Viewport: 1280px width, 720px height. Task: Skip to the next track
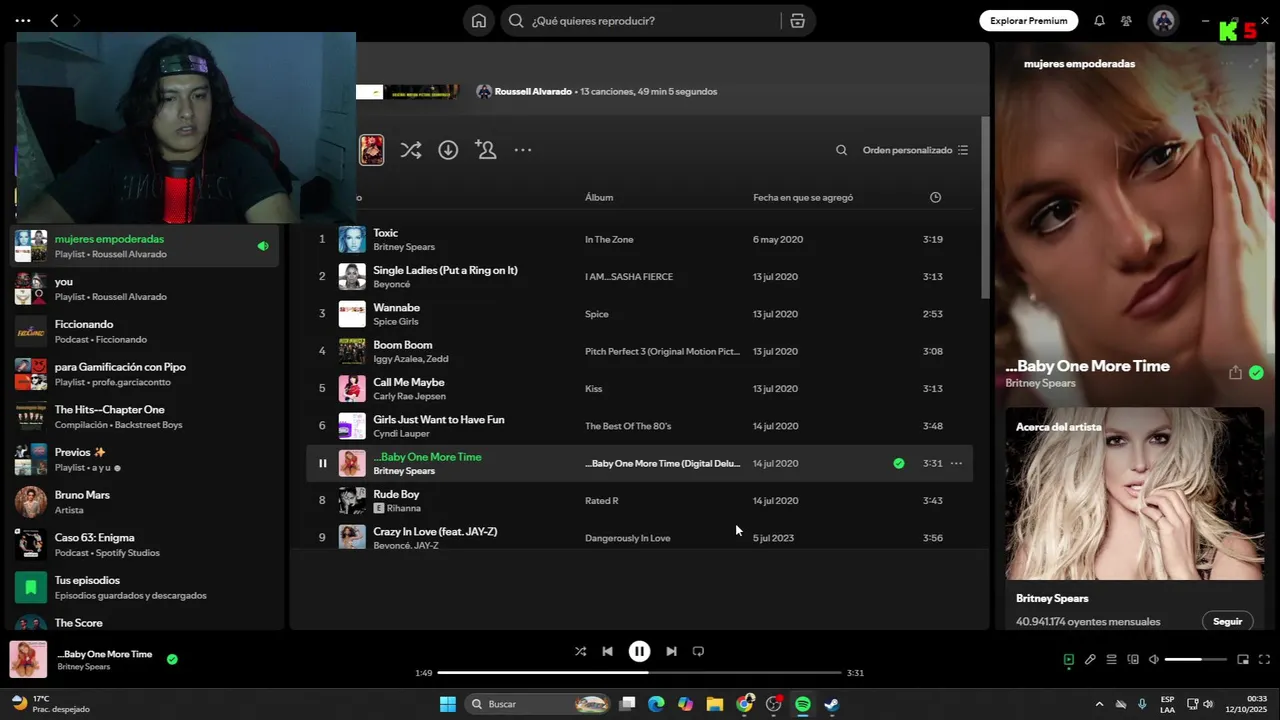point(671,651)
